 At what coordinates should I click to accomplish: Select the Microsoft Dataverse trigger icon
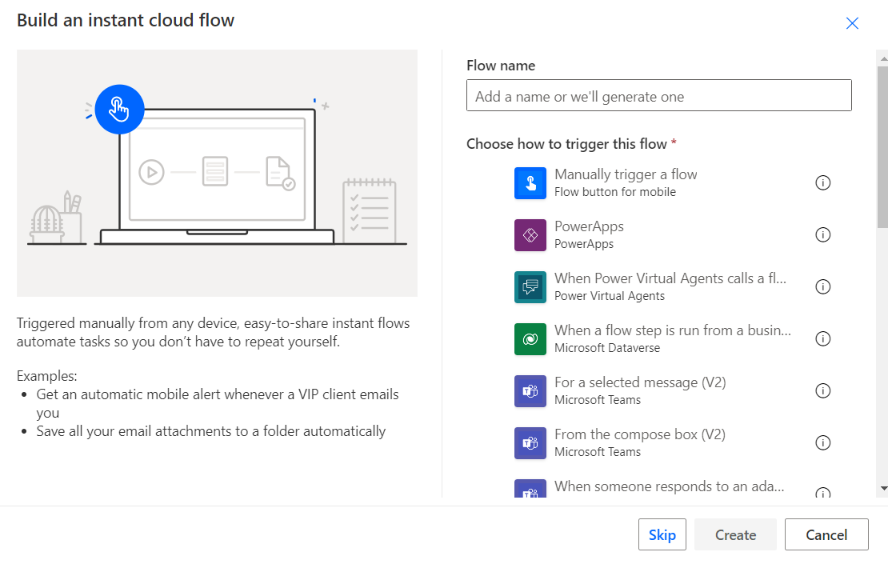(x=530, y=339)
